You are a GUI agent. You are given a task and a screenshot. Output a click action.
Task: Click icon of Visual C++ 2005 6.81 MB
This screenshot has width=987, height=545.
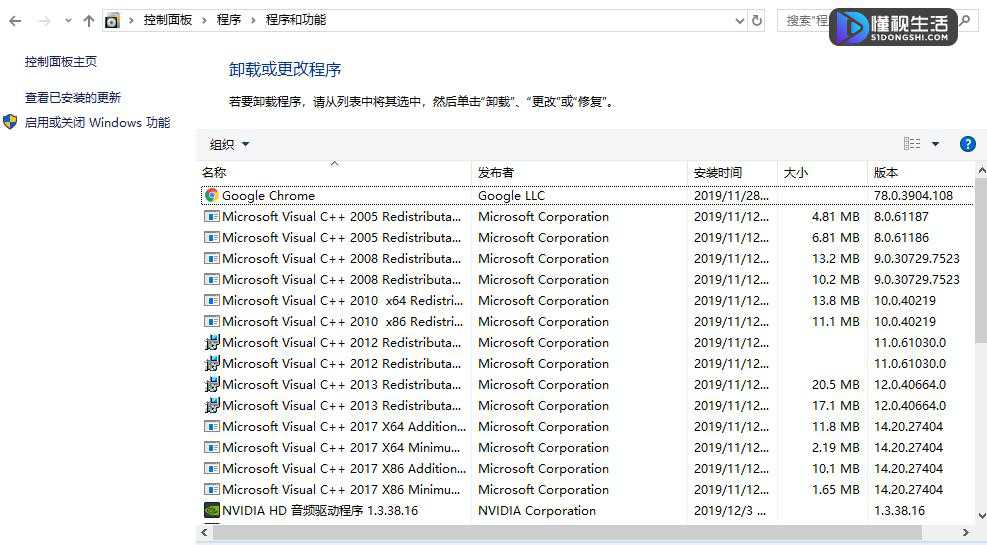point(212,237)
